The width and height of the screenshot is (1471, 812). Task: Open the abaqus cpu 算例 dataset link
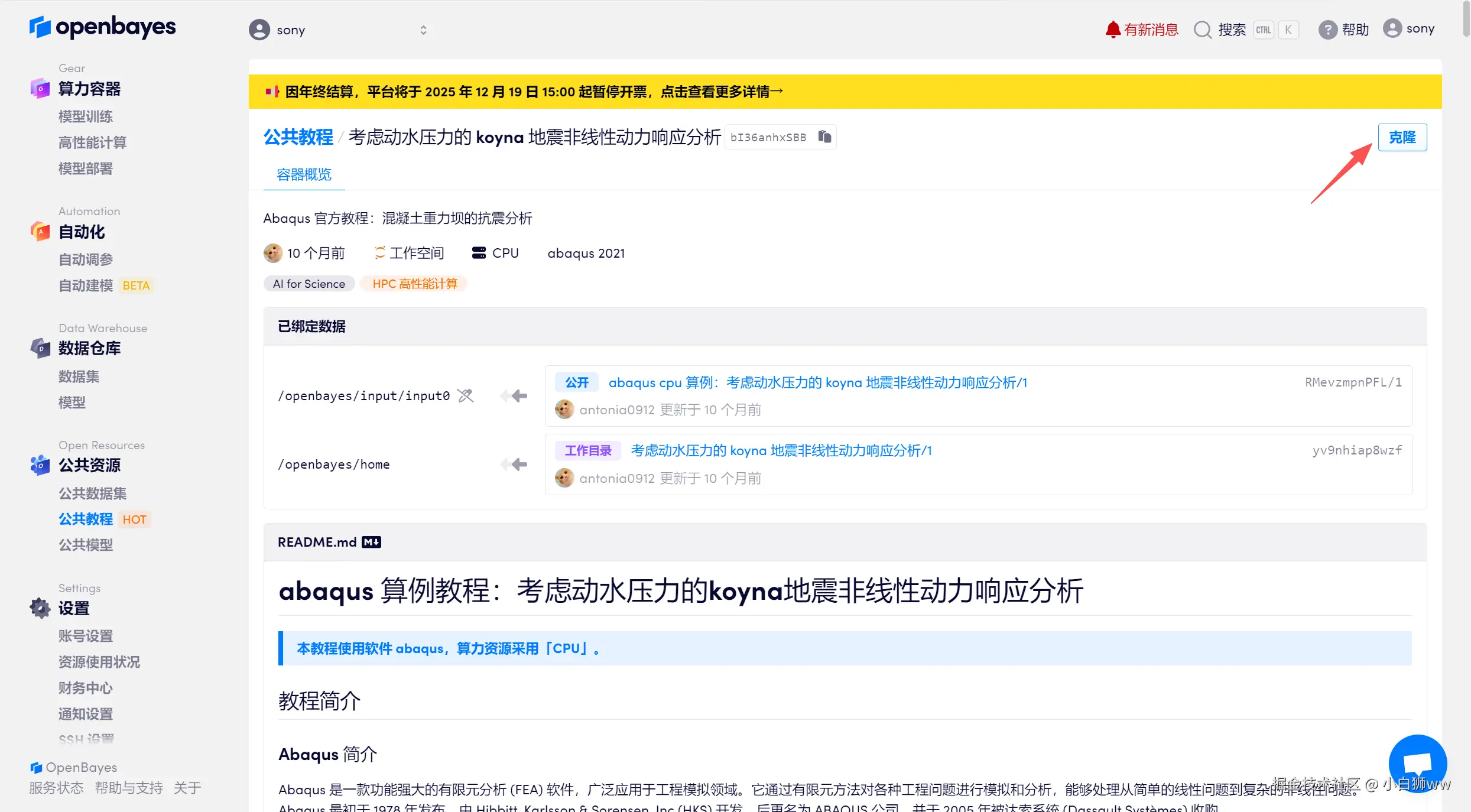817,382
